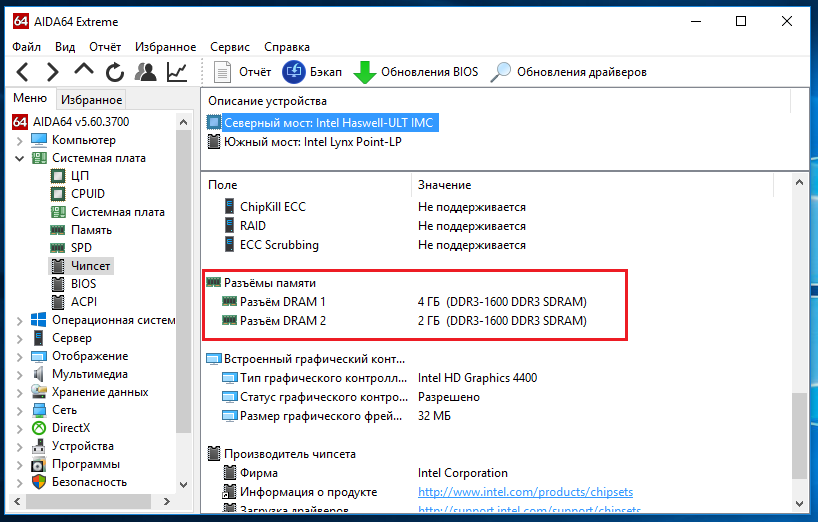Click the Отчёт report toolbar button
This screenshot has width=818, height=522.
(244, 72)
